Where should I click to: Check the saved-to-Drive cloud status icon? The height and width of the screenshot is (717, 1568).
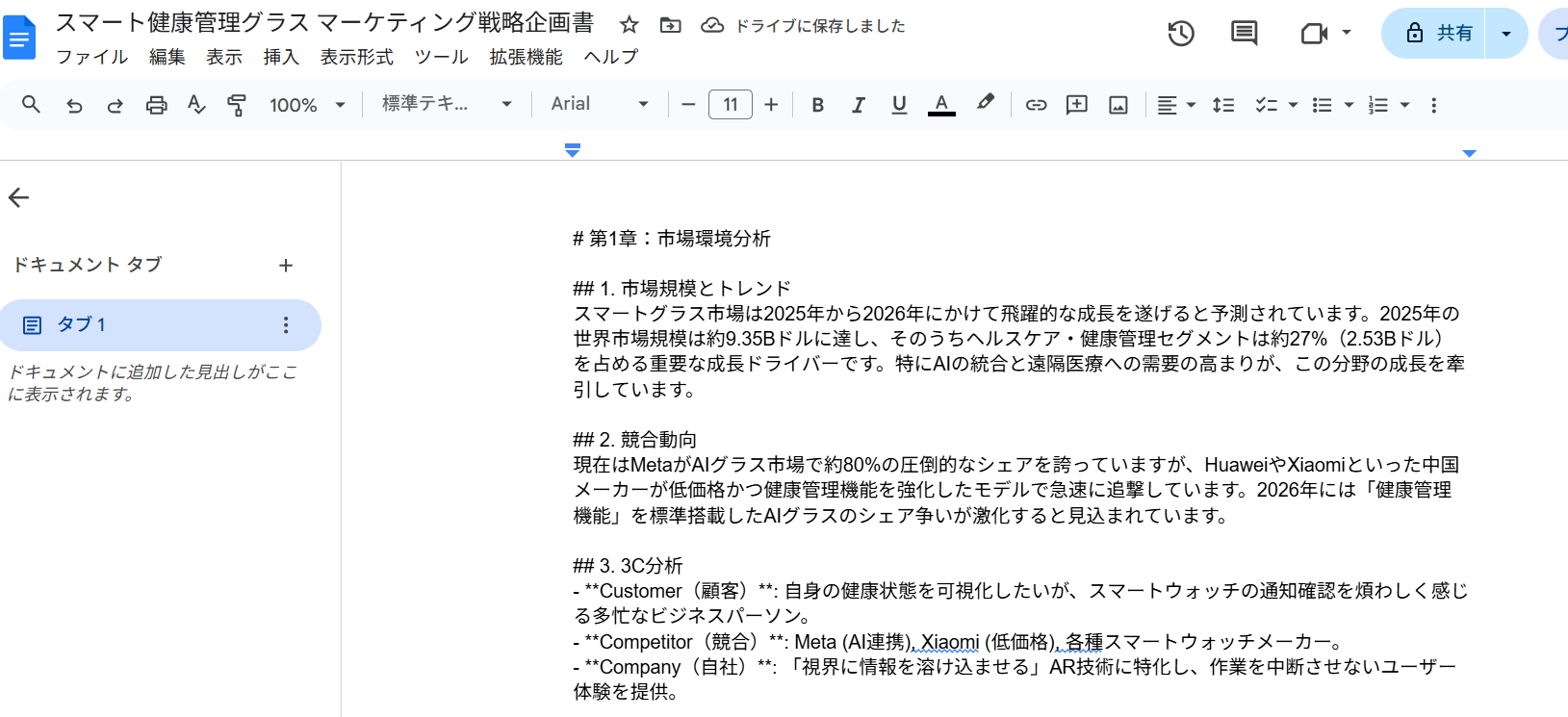(712, 25)
